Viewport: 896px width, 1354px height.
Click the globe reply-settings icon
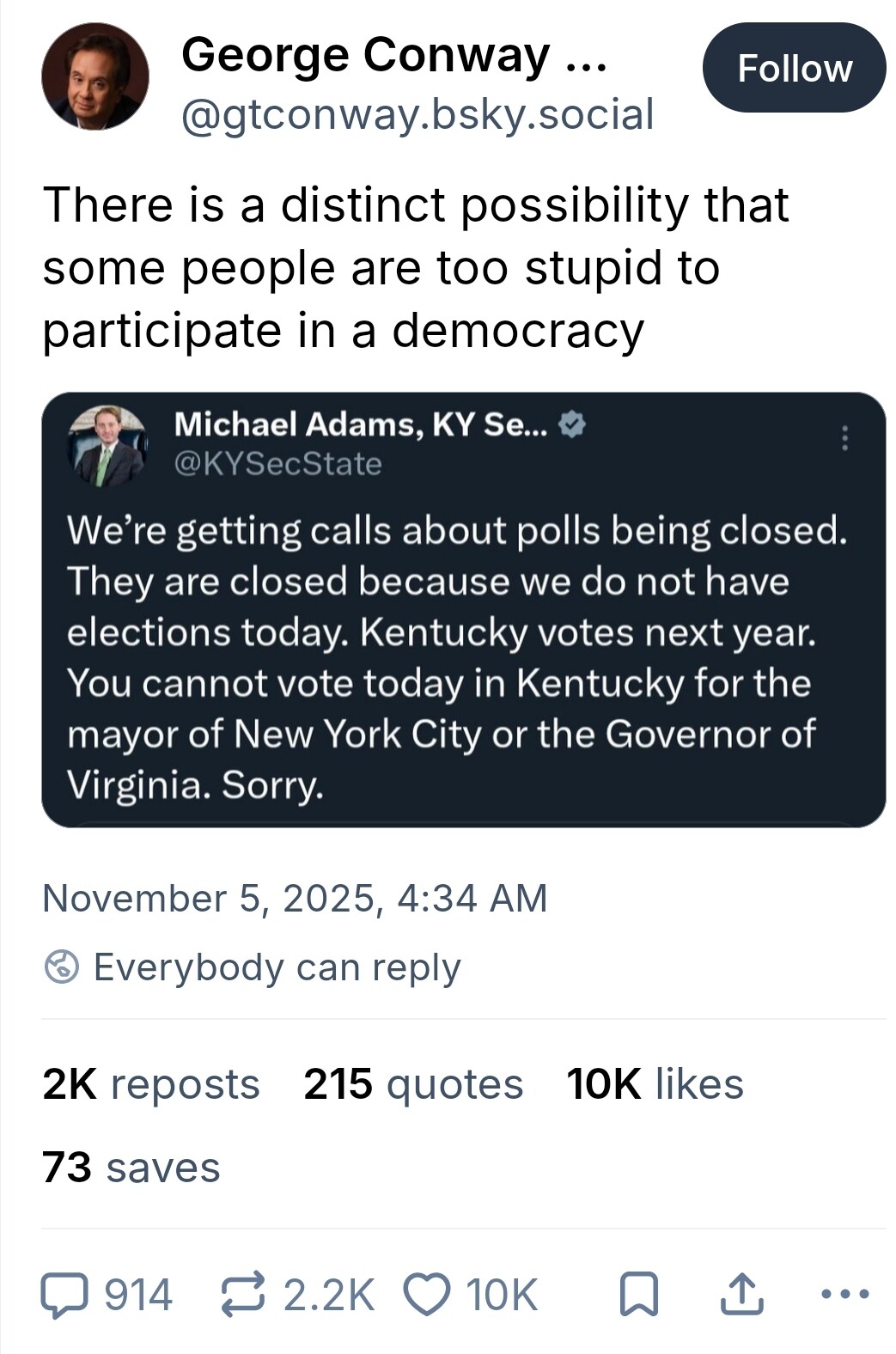click(x=62, y=967)
